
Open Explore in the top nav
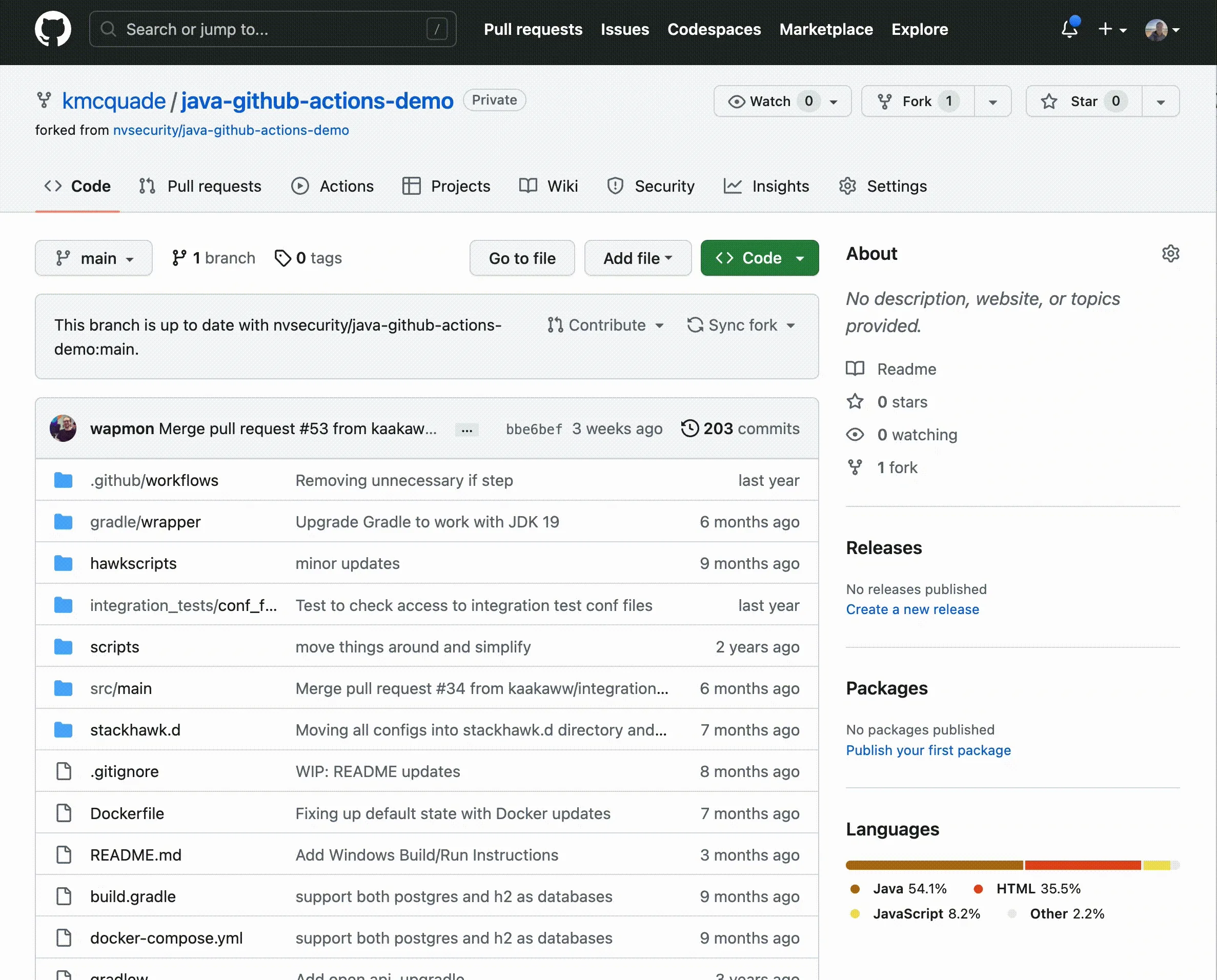click(920, 29)
